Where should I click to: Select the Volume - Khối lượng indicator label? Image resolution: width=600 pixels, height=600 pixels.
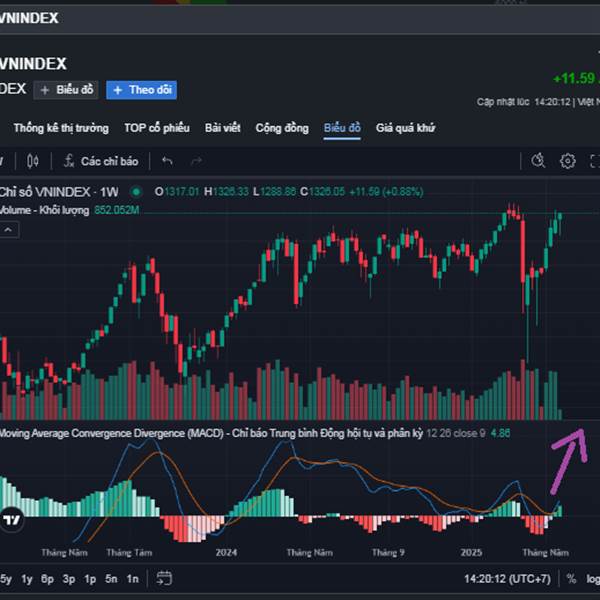point(44,210)
